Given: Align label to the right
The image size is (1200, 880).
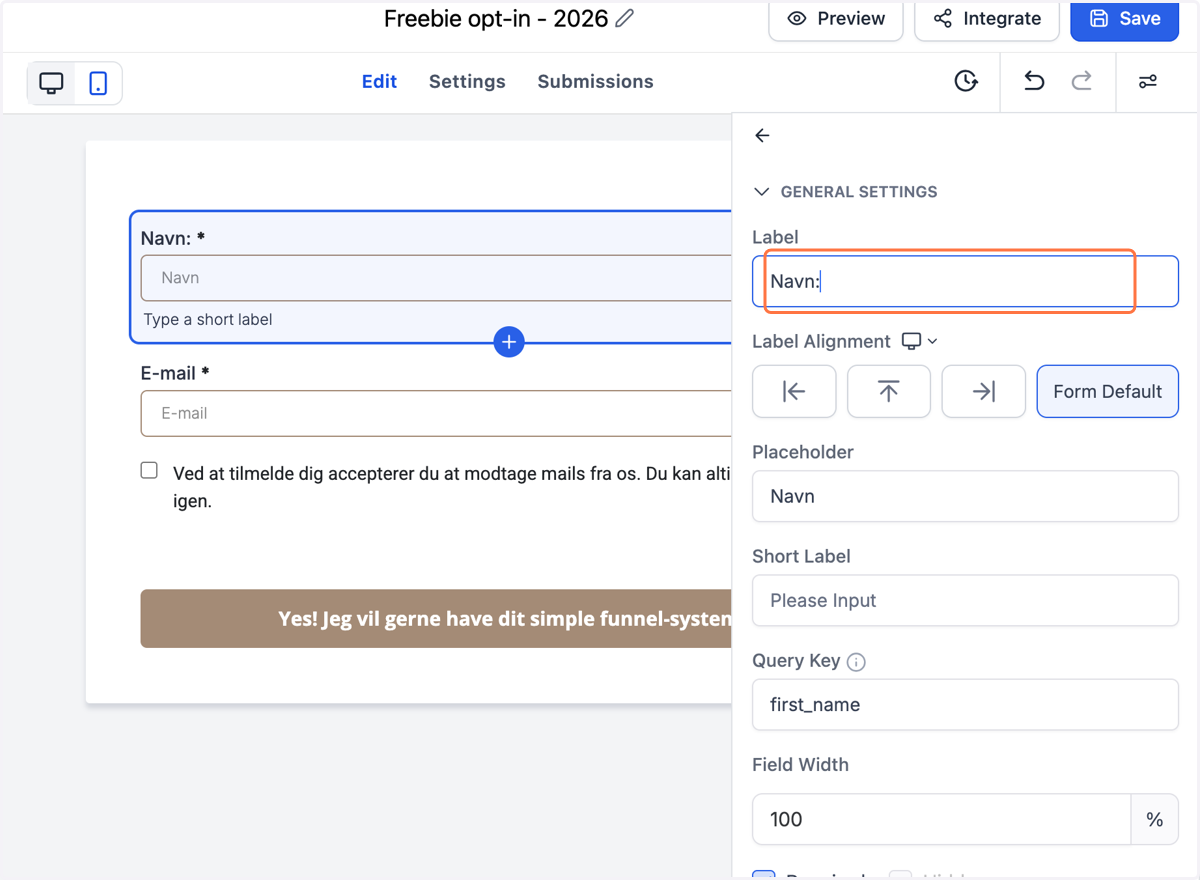Looking at the screenshot, I should [x=984, y=391].
